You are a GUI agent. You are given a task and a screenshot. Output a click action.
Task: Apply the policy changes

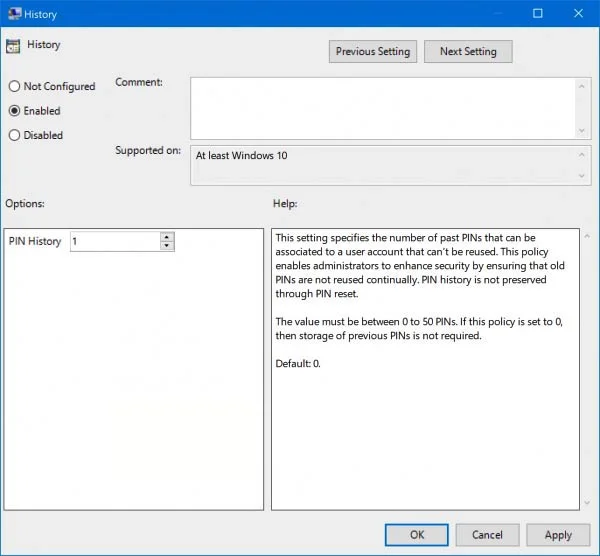pos(558,535)
